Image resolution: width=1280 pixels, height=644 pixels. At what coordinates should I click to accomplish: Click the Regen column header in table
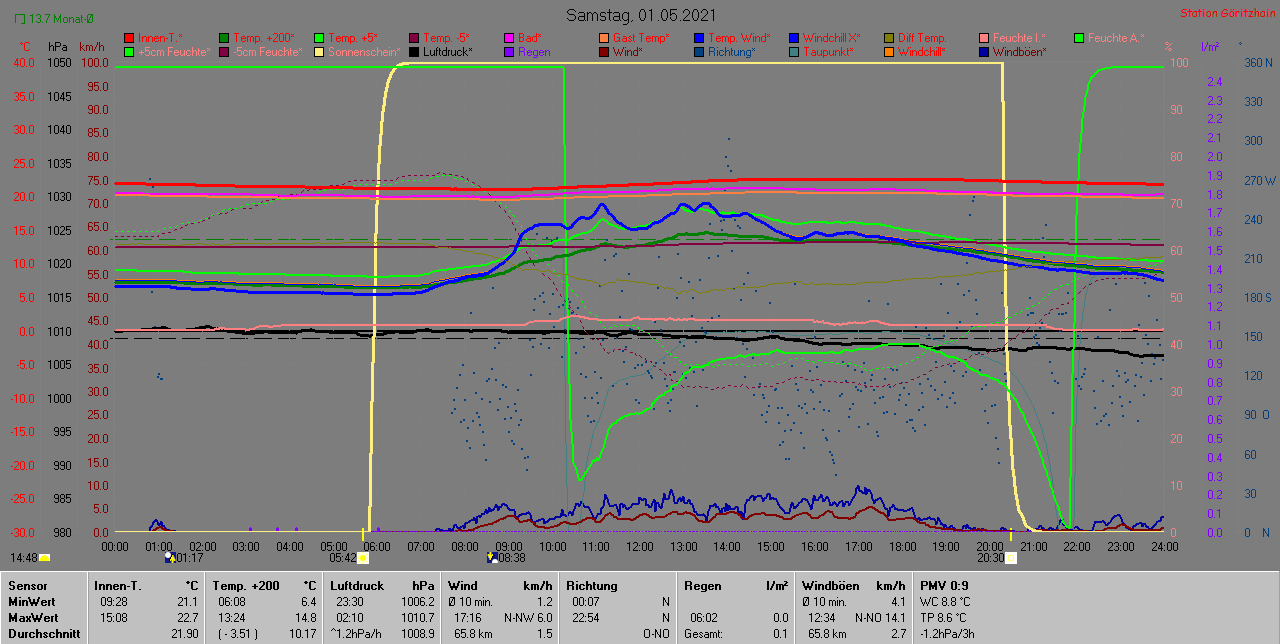coord(702,585)
